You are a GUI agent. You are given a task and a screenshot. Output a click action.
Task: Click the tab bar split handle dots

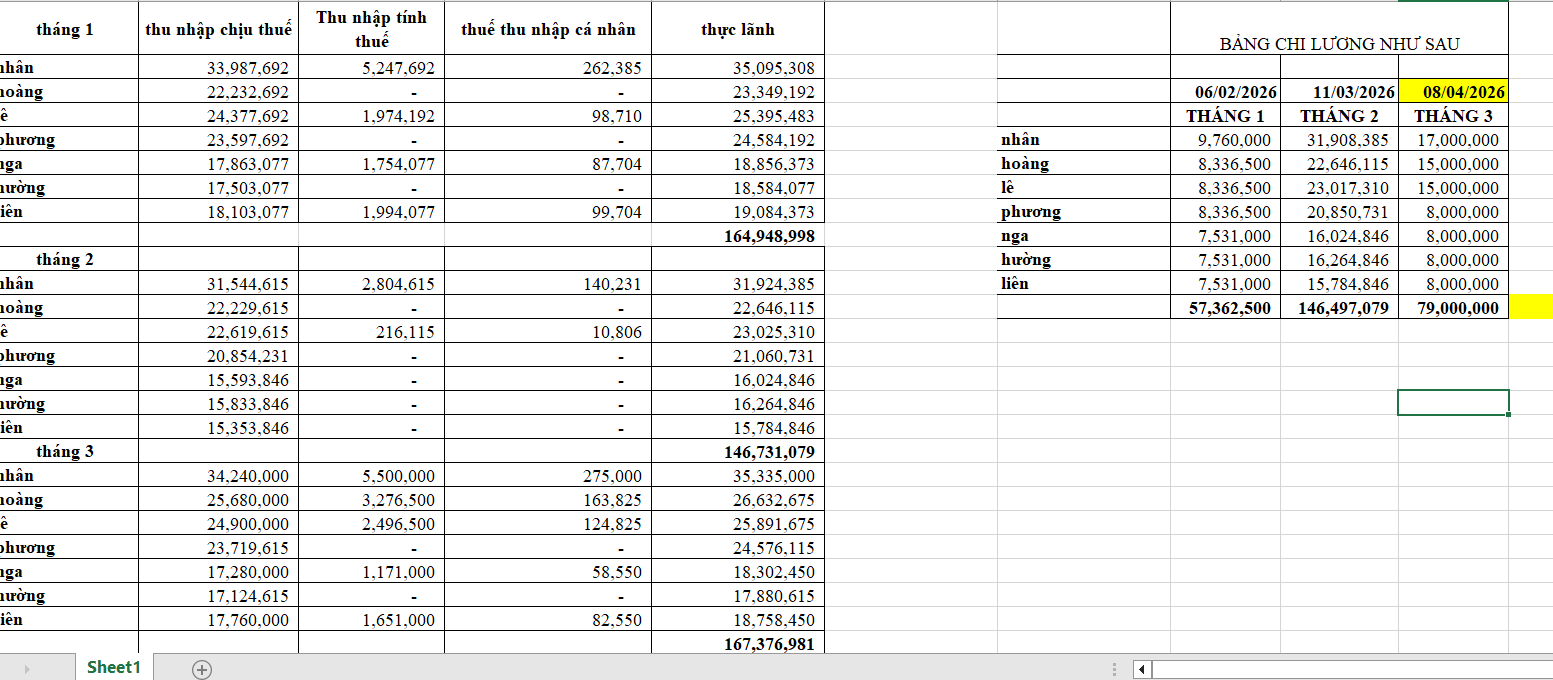(1115, 669)
